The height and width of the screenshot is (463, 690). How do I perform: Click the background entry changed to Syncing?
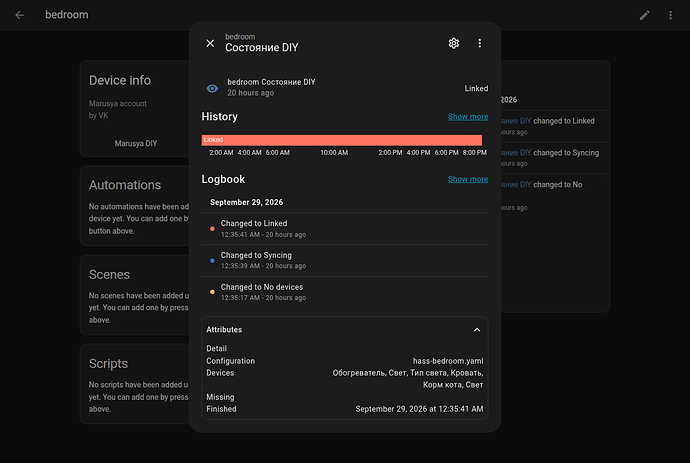click(x=554, y=158)
